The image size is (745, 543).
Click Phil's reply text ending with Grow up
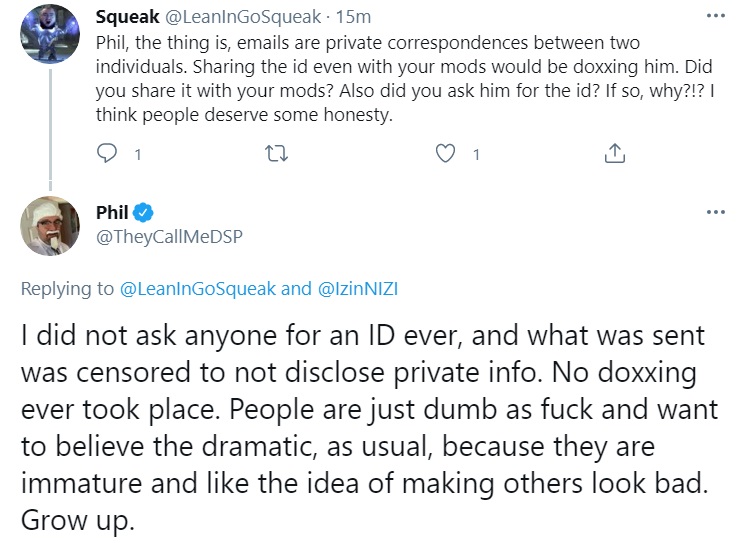[x=369, y=428]
